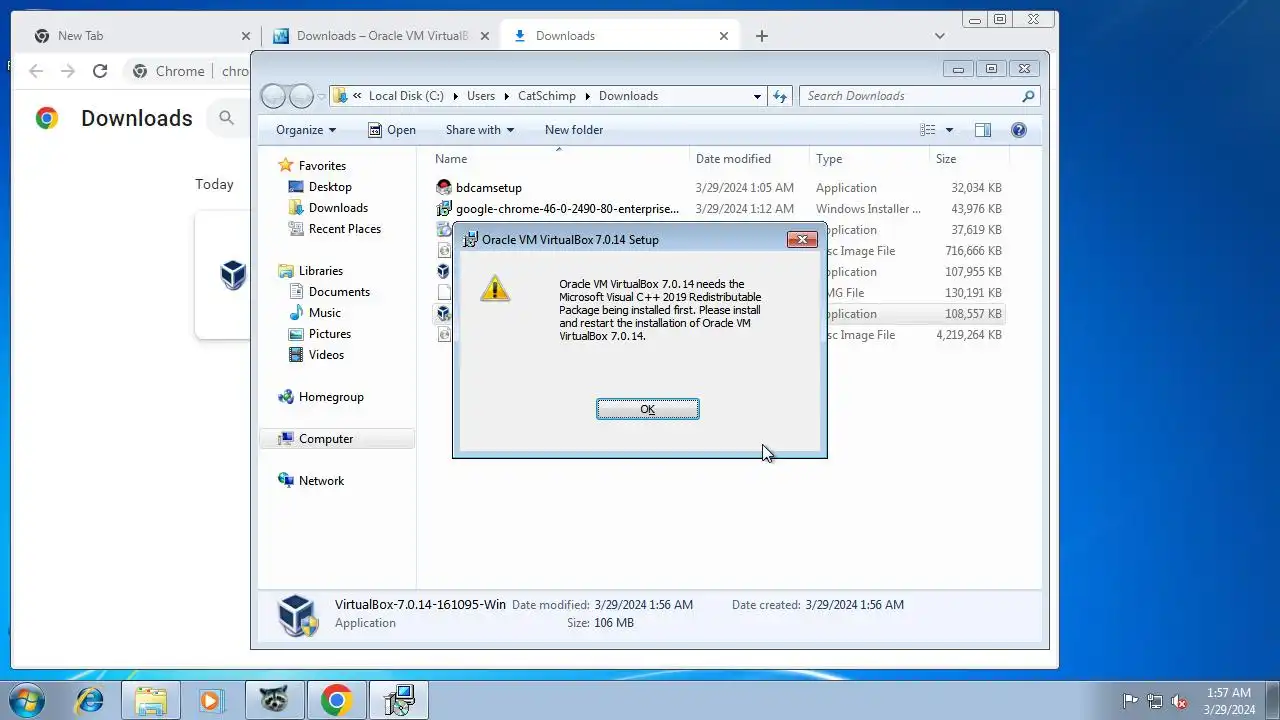Select Local Disk (C:) in the breadcrumb
1280x720 pixels.
point(406,96)
